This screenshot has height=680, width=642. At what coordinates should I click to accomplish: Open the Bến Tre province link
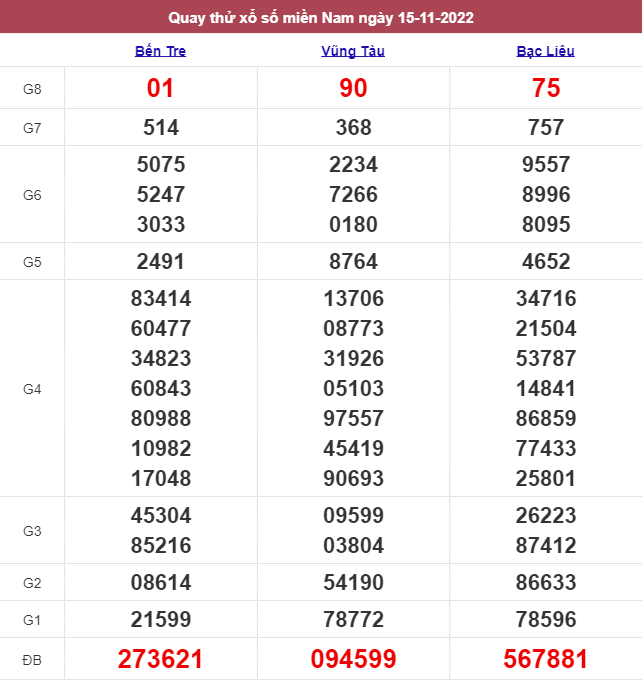[160, 51]
